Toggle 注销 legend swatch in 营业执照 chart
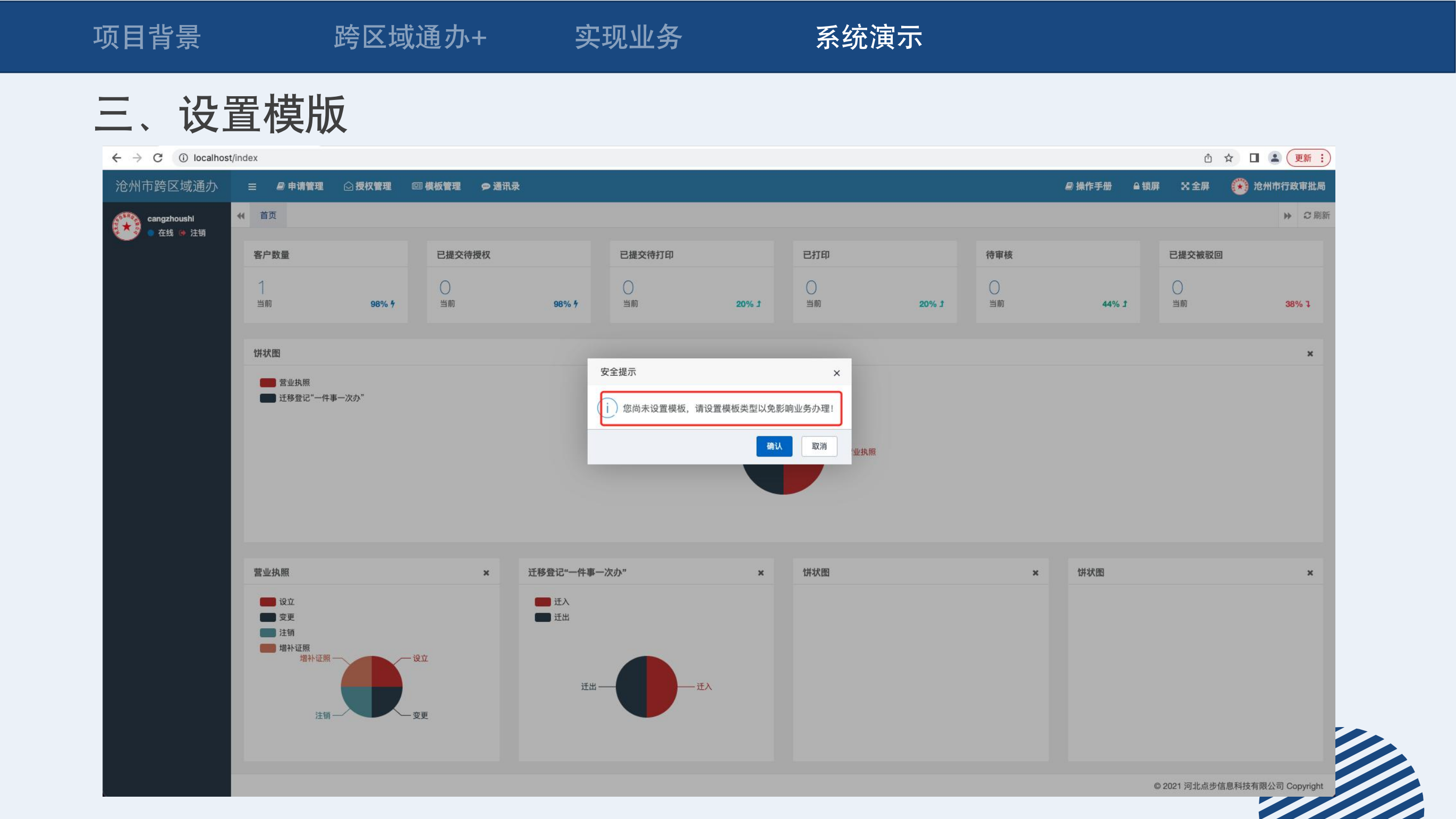The image size is (1456, 819). 268,632
